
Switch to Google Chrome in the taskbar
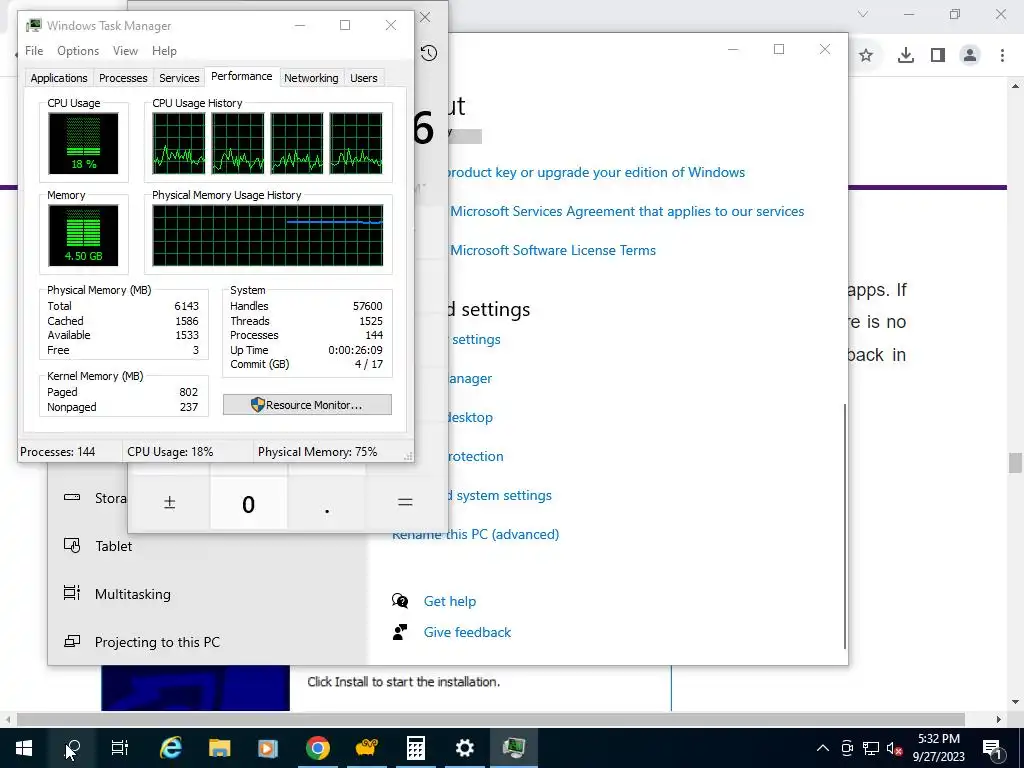[x=317, y=748]
